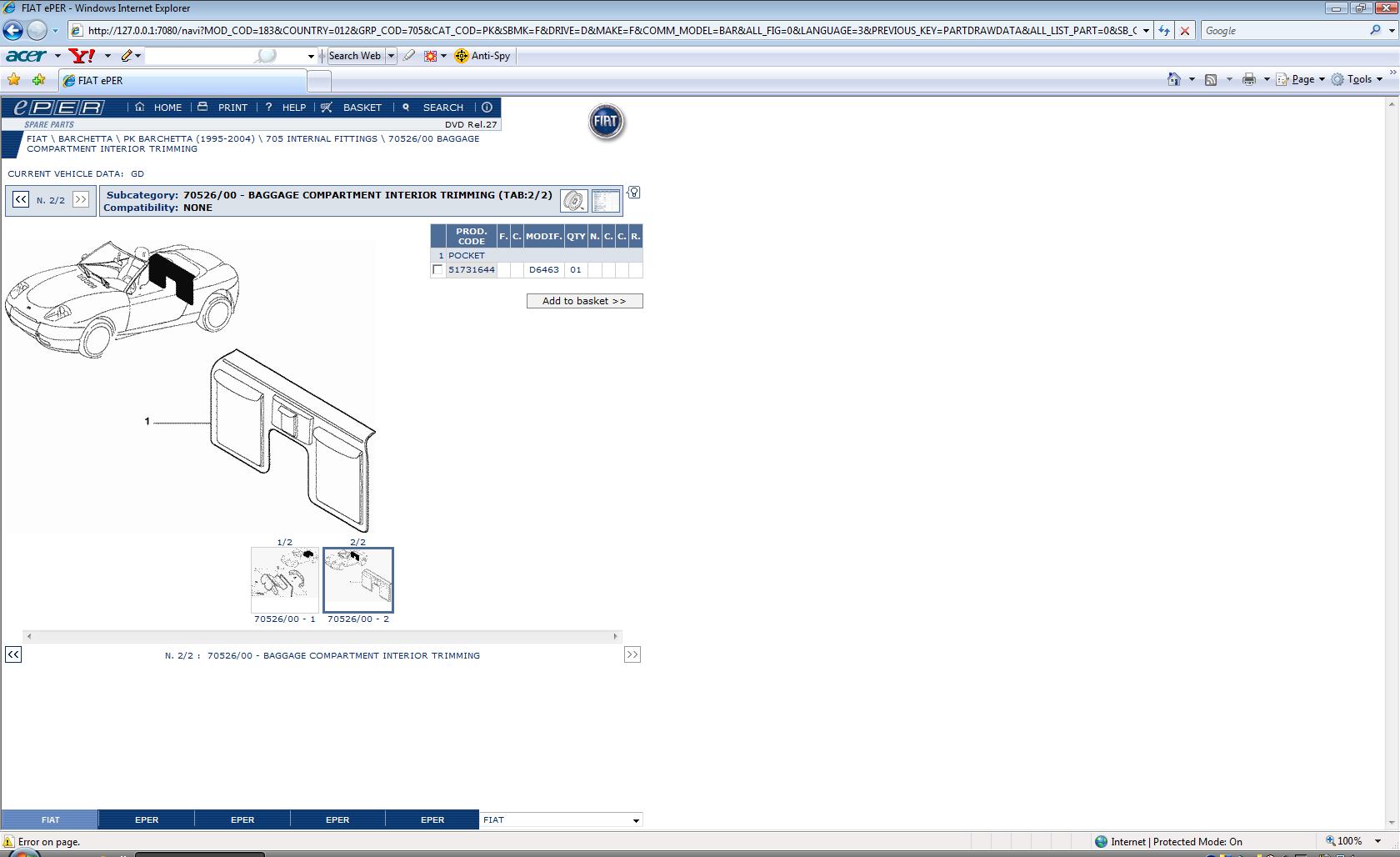Click Add to Favorites icon
The width and height of the screenshot is (1400, 857).
(x=38, y=80)
